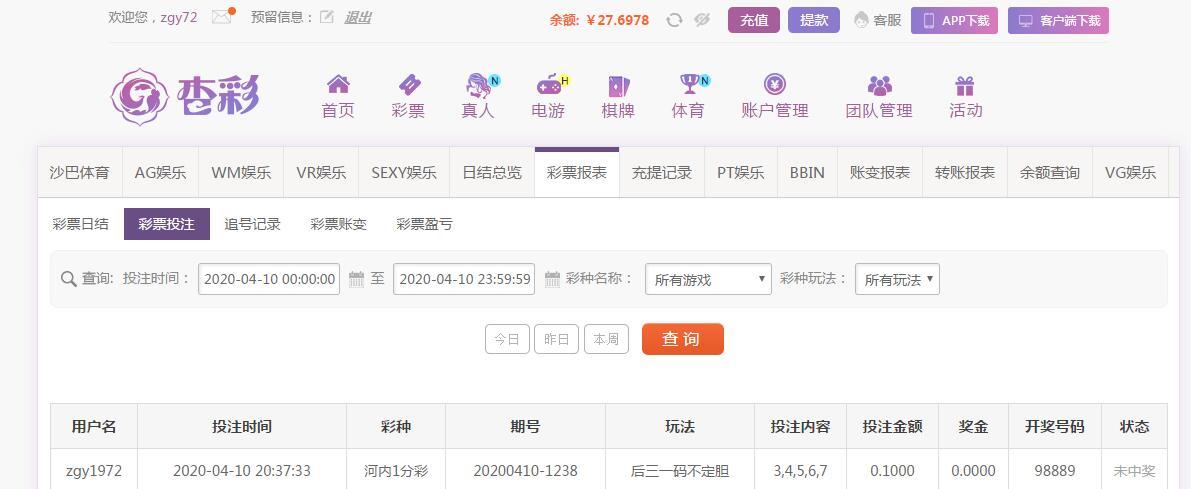Toggle balance visibility eye icon
This screenshot has height=489, width=1191.
coord(702,20)
